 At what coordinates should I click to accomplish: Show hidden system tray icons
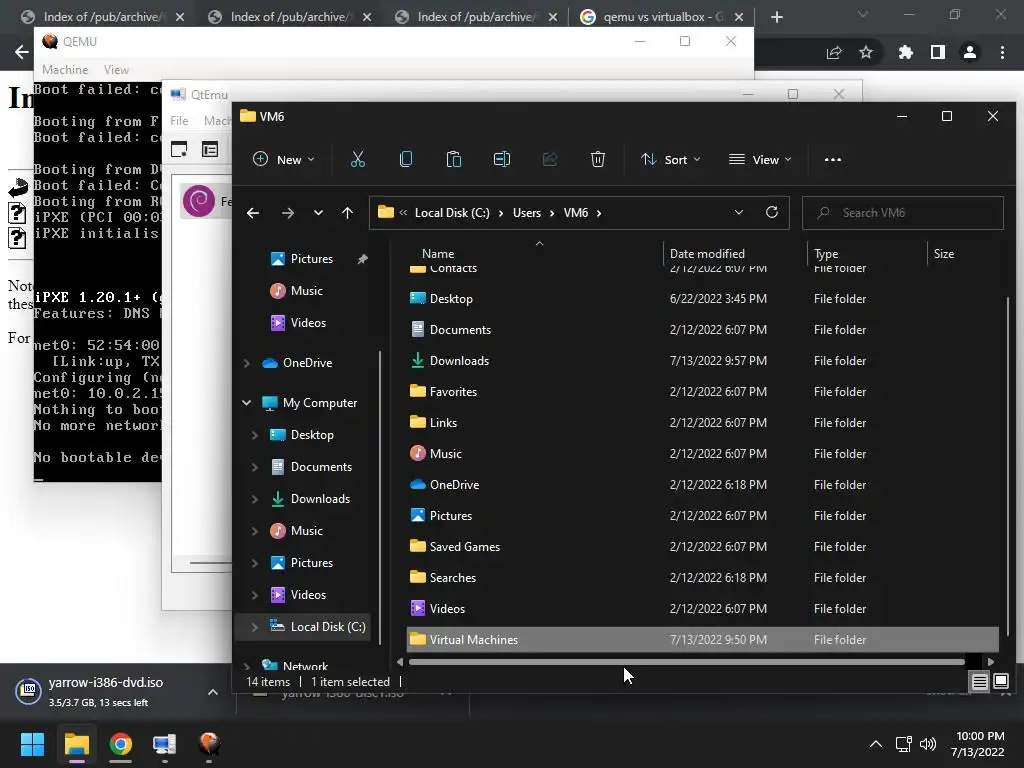click(x=876, y=744)
